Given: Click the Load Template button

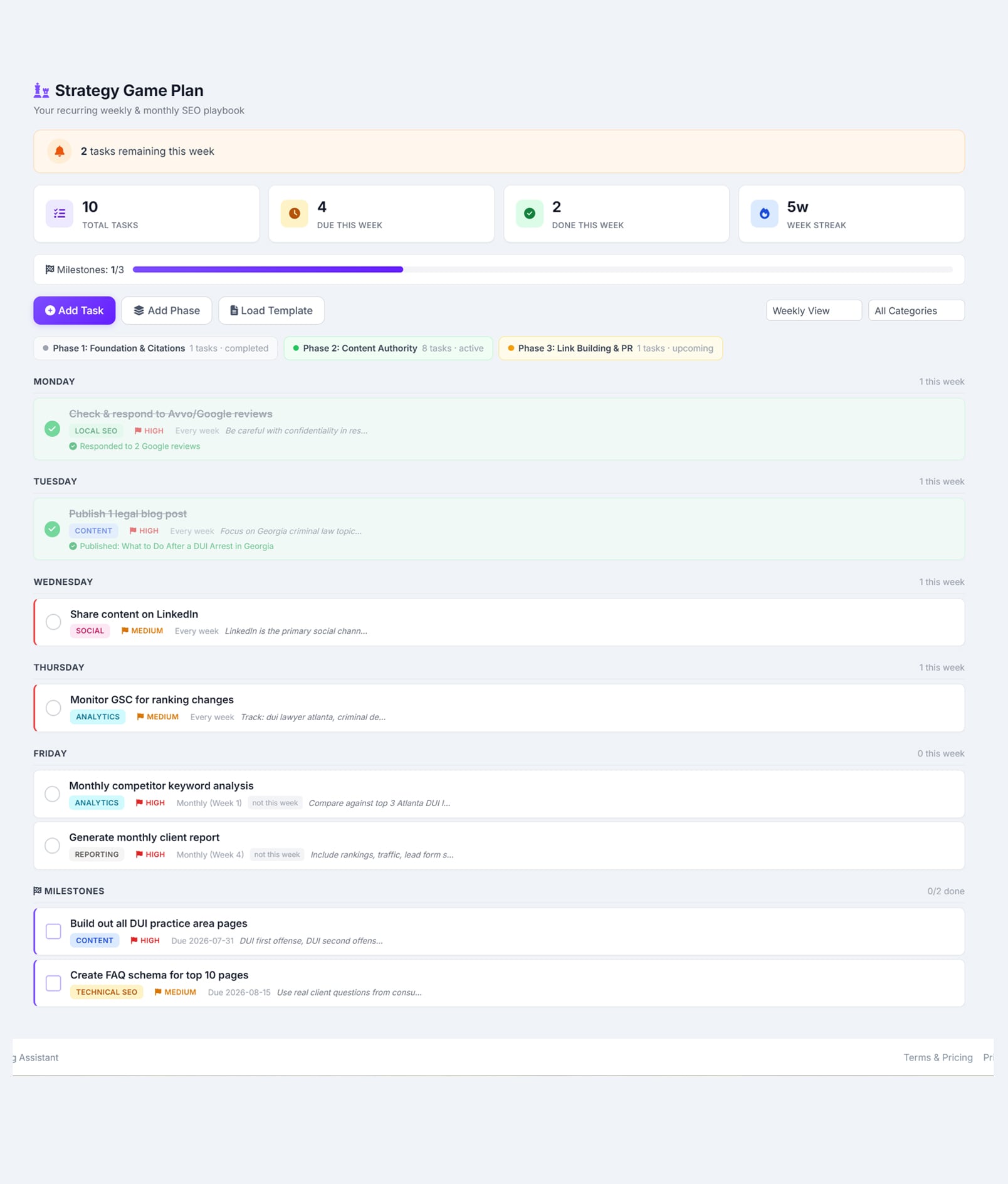Looking at the screenshot, I should pyautogui.click(x=271, y=310).
